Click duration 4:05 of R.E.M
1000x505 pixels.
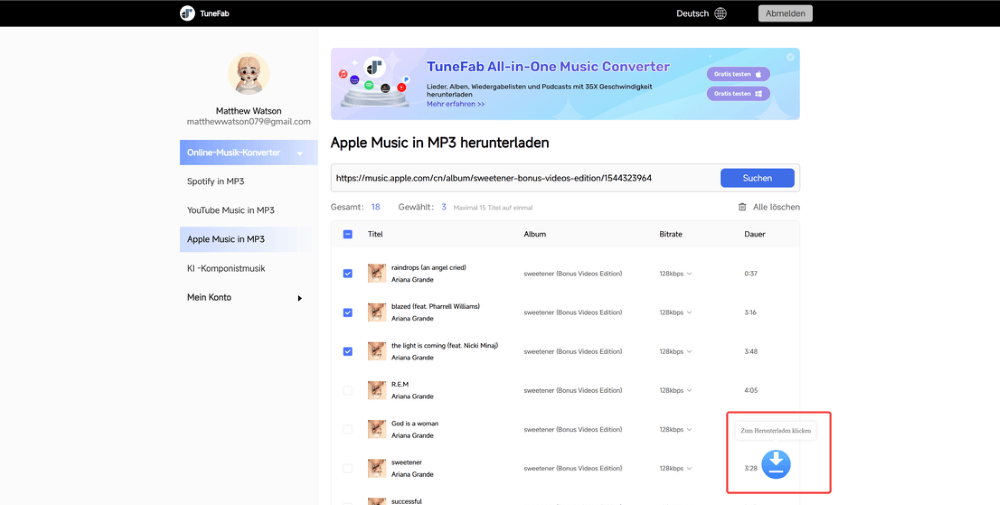(751, 390)
